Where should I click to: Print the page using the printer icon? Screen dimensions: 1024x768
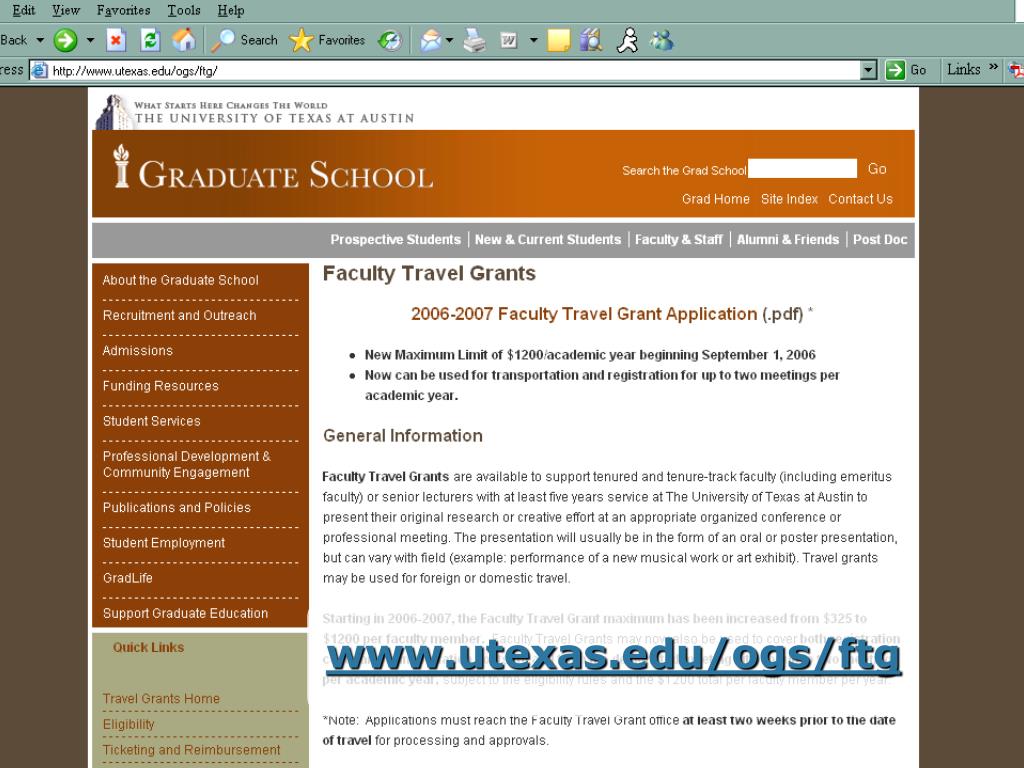pyautogui.click(x=475, y=40)
